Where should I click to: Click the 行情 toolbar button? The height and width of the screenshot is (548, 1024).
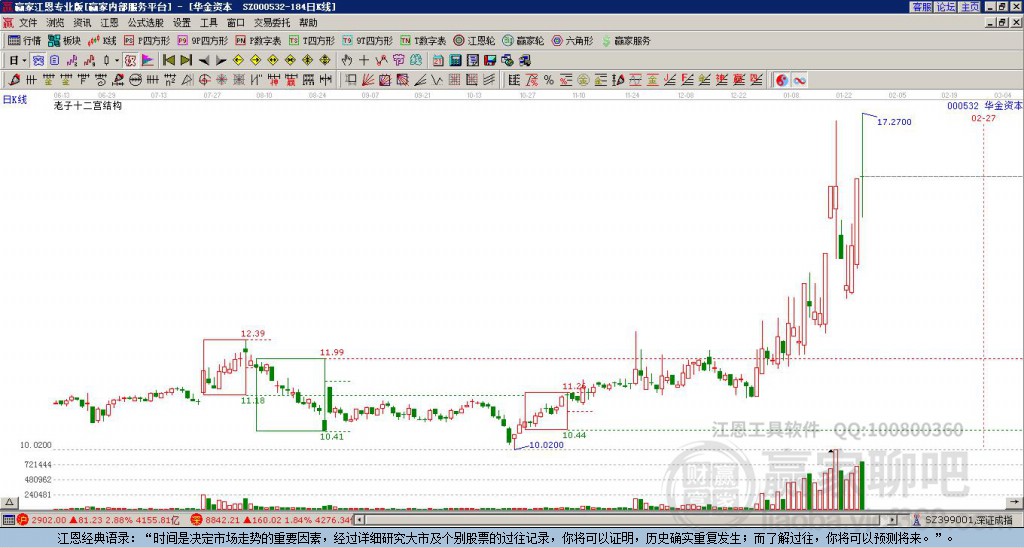(x=25, y=40)
